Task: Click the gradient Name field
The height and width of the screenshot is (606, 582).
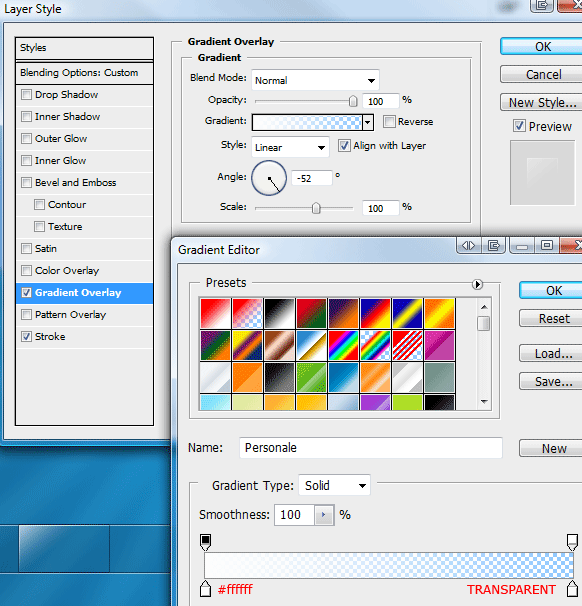Action: (x=371, y=448)
